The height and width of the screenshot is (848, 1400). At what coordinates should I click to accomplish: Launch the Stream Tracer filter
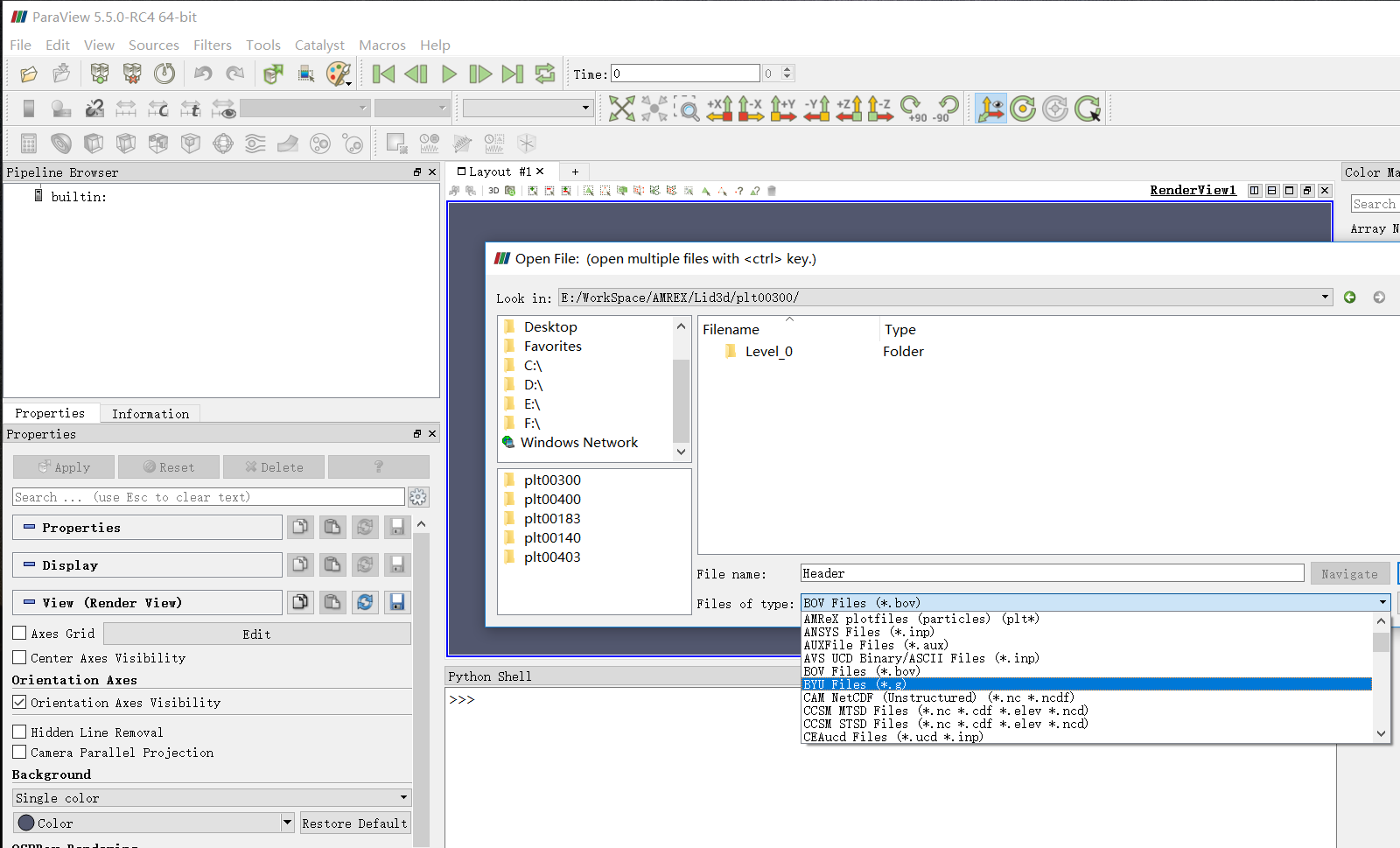[255, 143]
